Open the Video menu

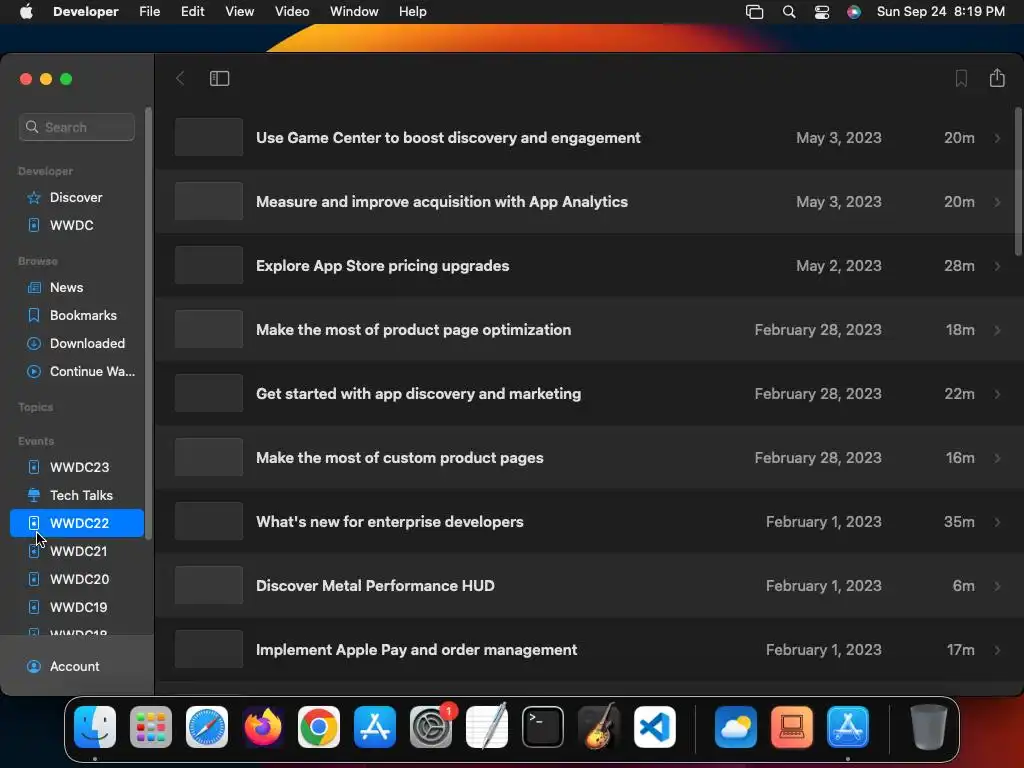(292, 12)
